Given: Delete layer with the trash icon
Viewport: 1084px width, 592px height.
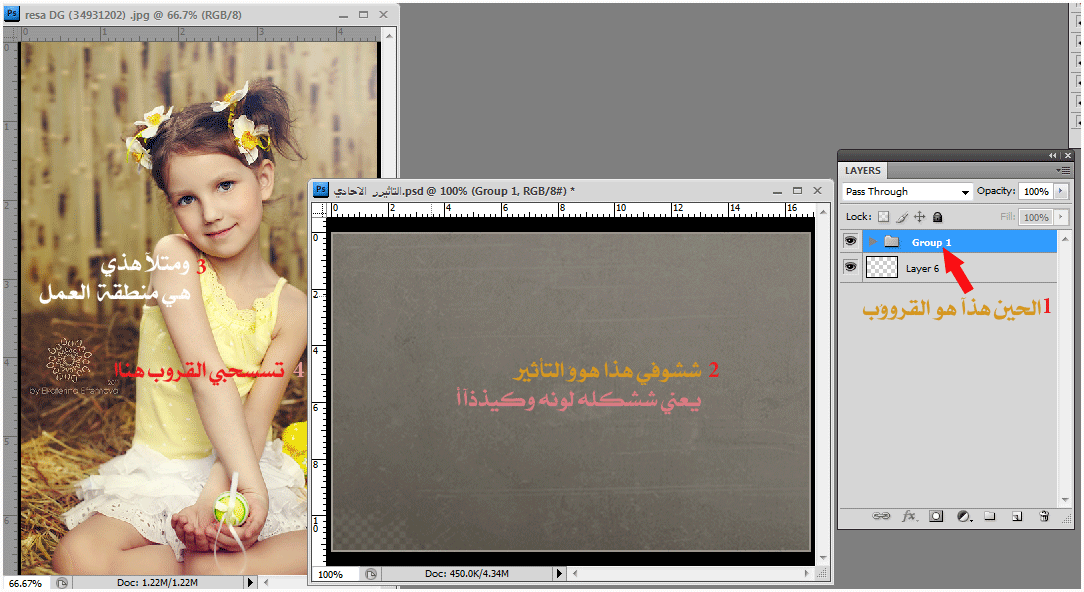Looking at the screenshot, I should pos(1044,517).
